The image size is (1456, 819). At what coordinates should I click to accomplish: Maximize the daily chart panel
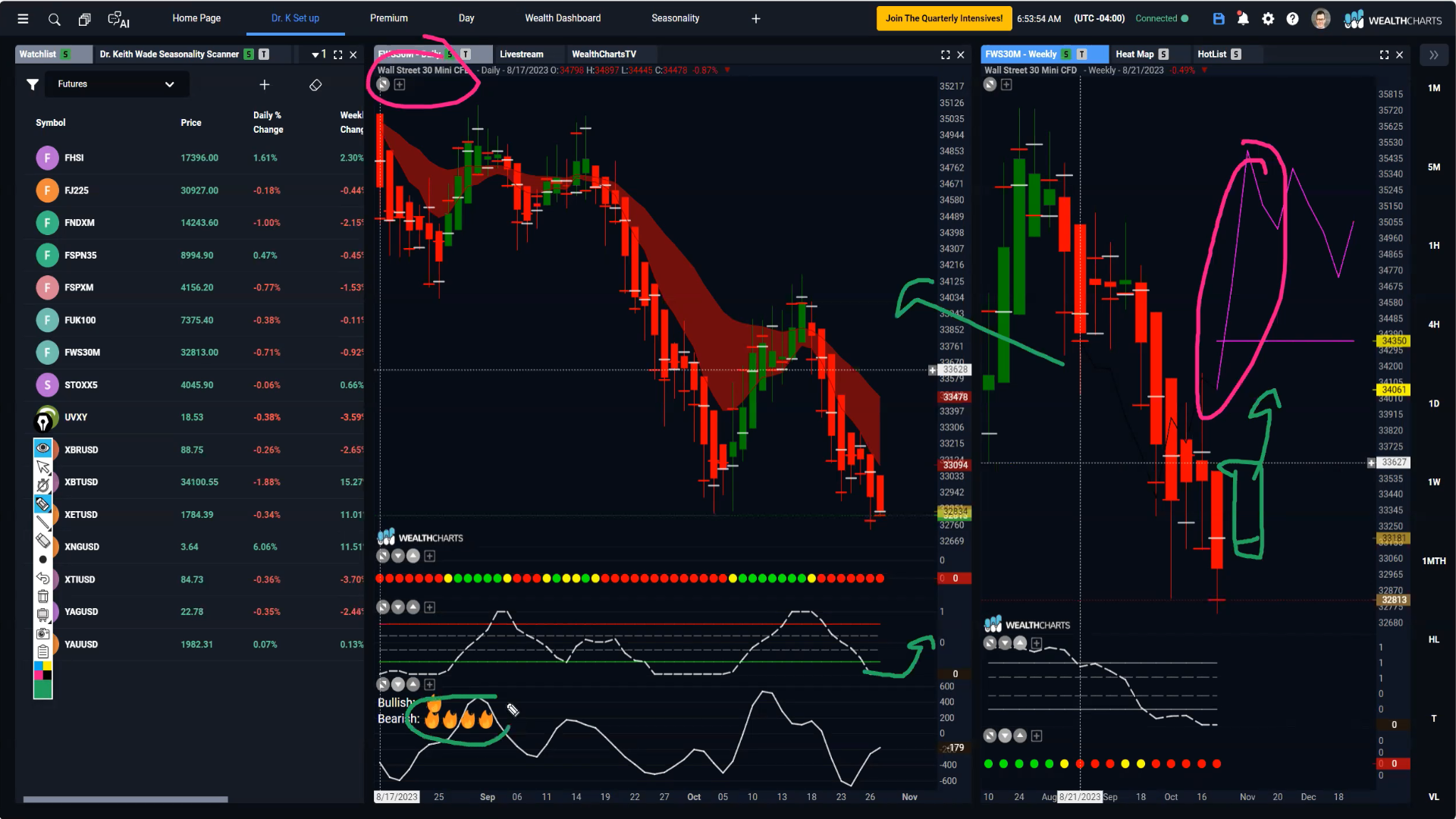click(x=946, y=55)
